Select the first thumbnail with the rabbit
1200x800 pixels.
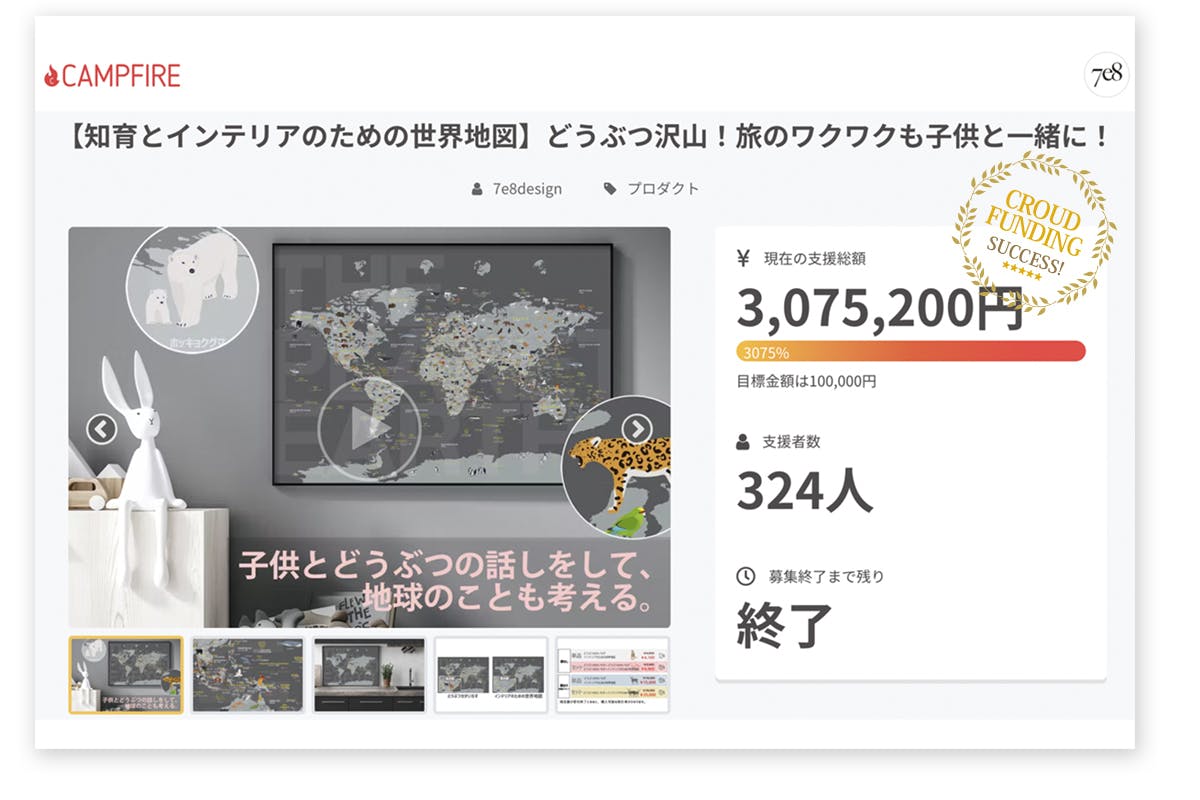pos(126,675)
